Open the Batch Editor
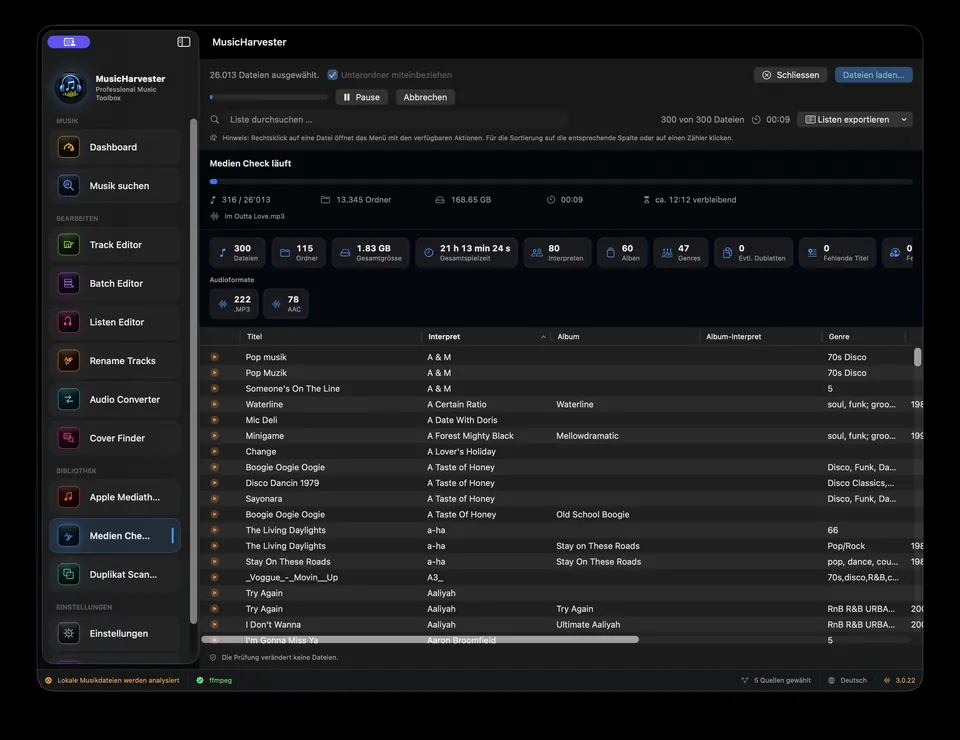 pos(115,283)
